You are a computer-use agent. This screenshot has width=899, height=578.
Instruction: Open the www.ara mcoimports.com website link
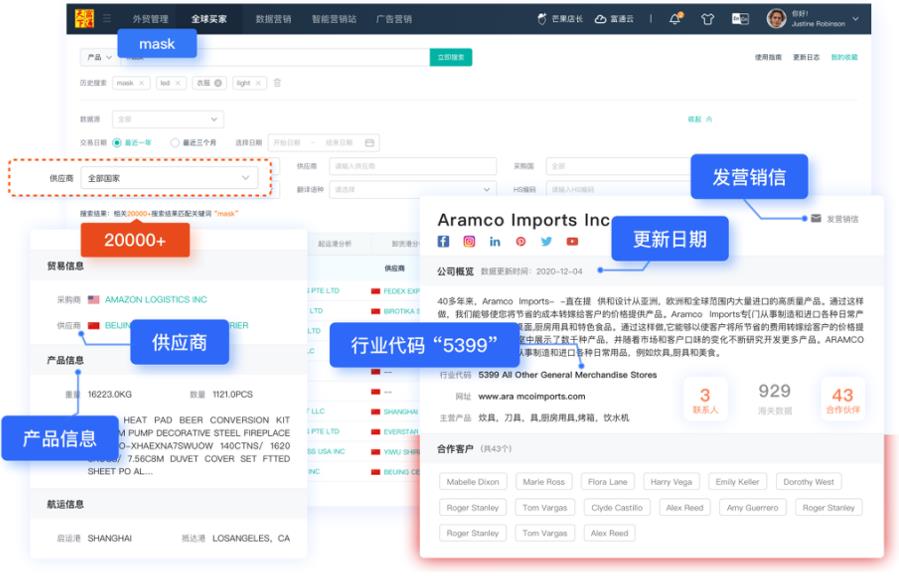[x=531, y=396]
